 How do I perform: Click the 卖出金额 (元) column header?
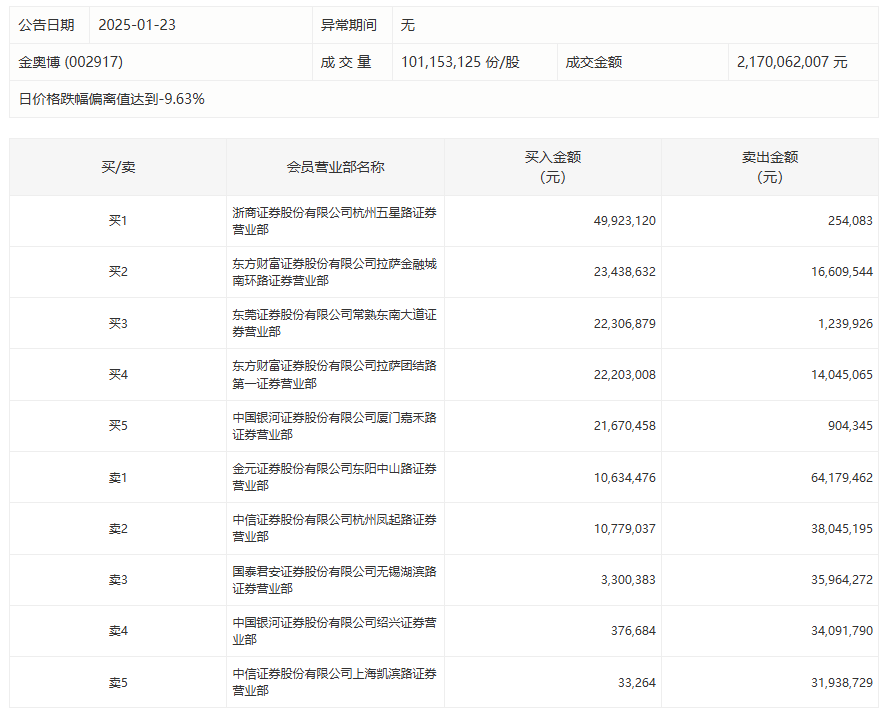click(x=770, y=167)
